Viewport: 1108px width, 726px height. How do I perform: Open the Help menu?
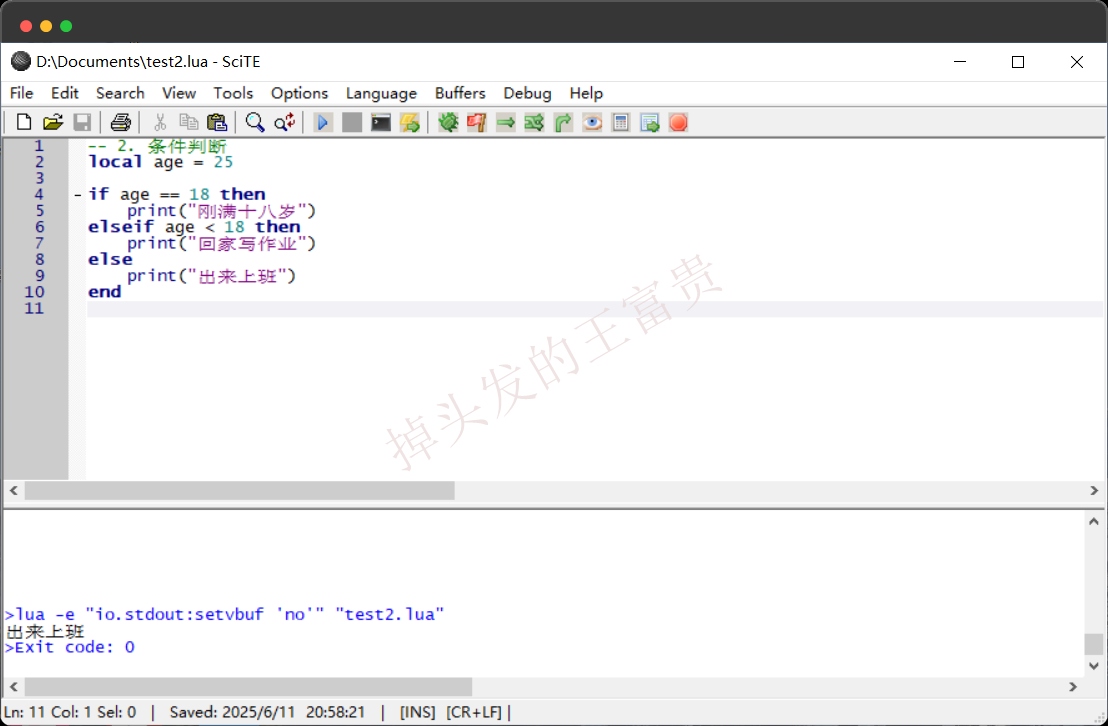click(586, 93)
